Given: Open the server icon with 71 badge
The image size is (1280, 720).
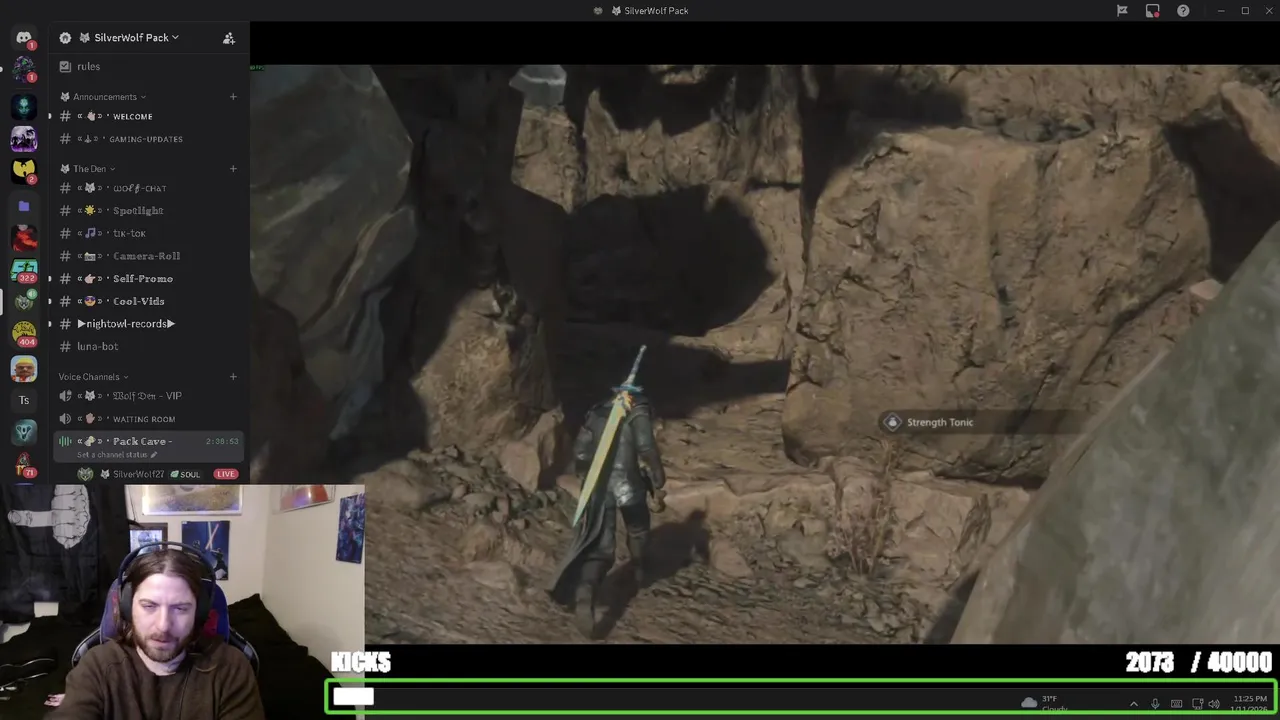Looking at the screenshot, I should [x=24, y=465].
